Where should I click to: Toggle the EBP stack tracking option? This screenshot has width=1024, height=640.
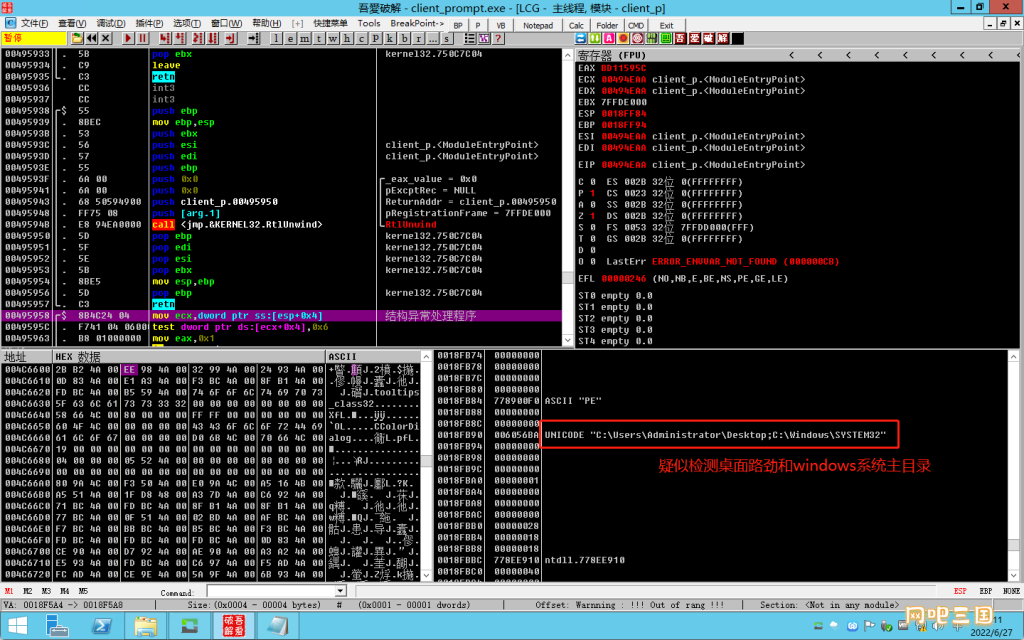[x=985, y=591]
